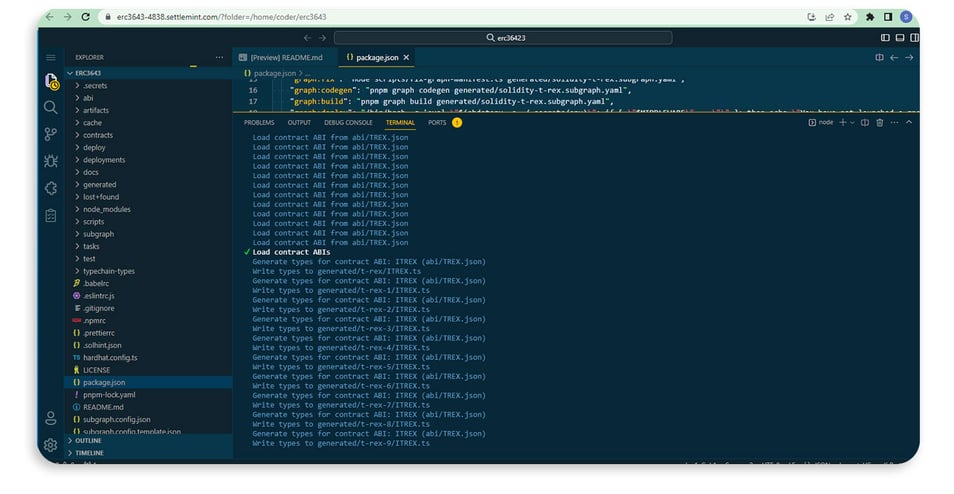Add a new terminal with plus
This screenshot has width=954, height=494.
click(x=843, y=122)
